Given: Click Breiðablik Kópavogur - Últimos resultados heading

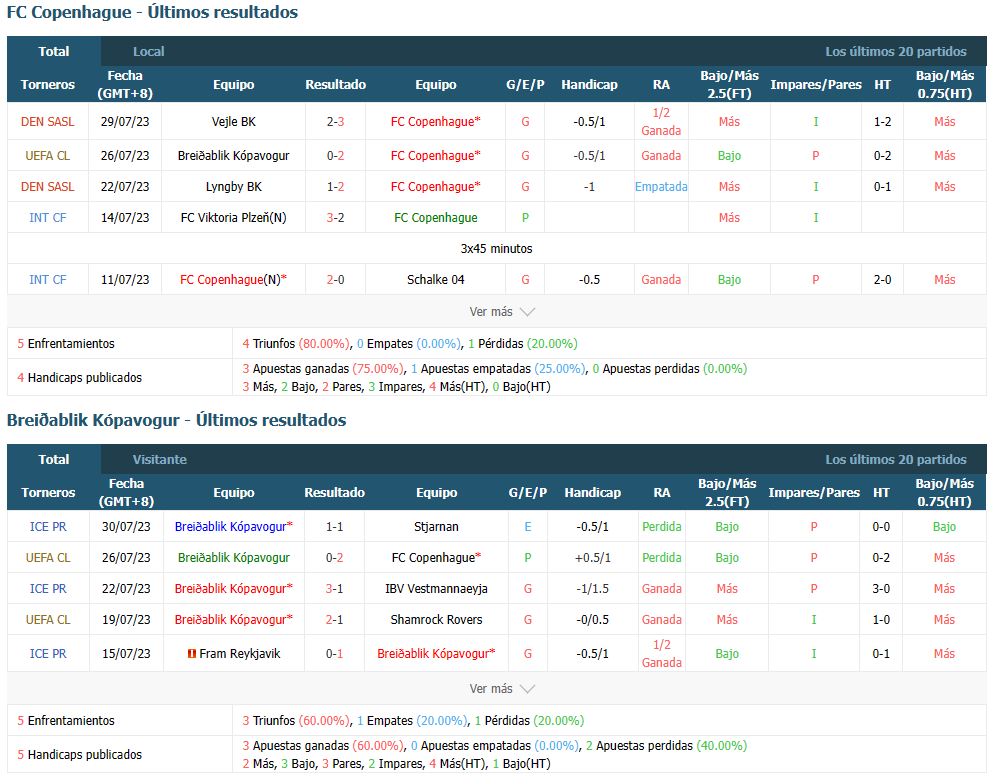Looking at the screenshot, I should [177, 420].
